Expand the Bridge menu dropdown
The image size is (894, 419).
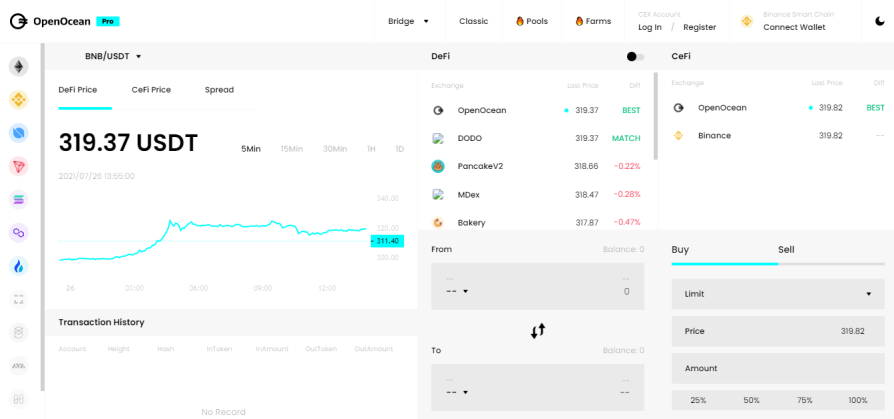(408, 21)
